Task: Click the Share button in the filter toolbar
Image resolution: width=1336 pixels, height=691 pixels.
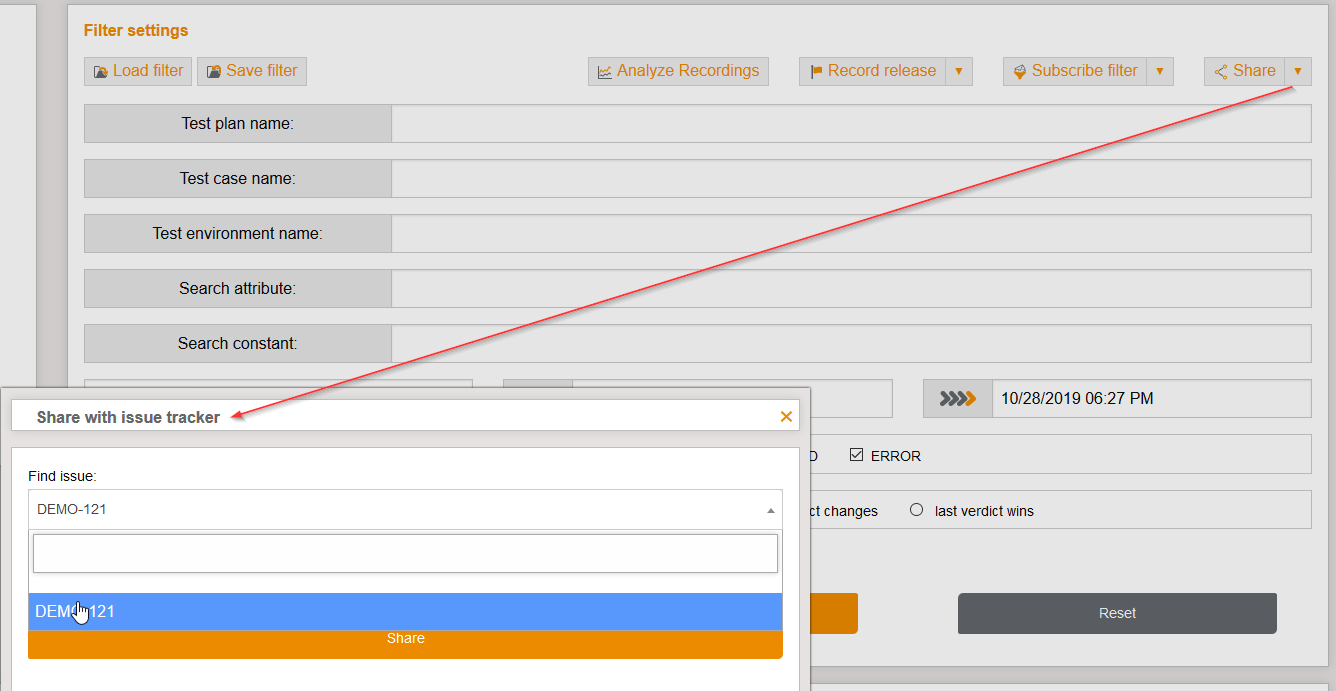Action: (1244, 71)
